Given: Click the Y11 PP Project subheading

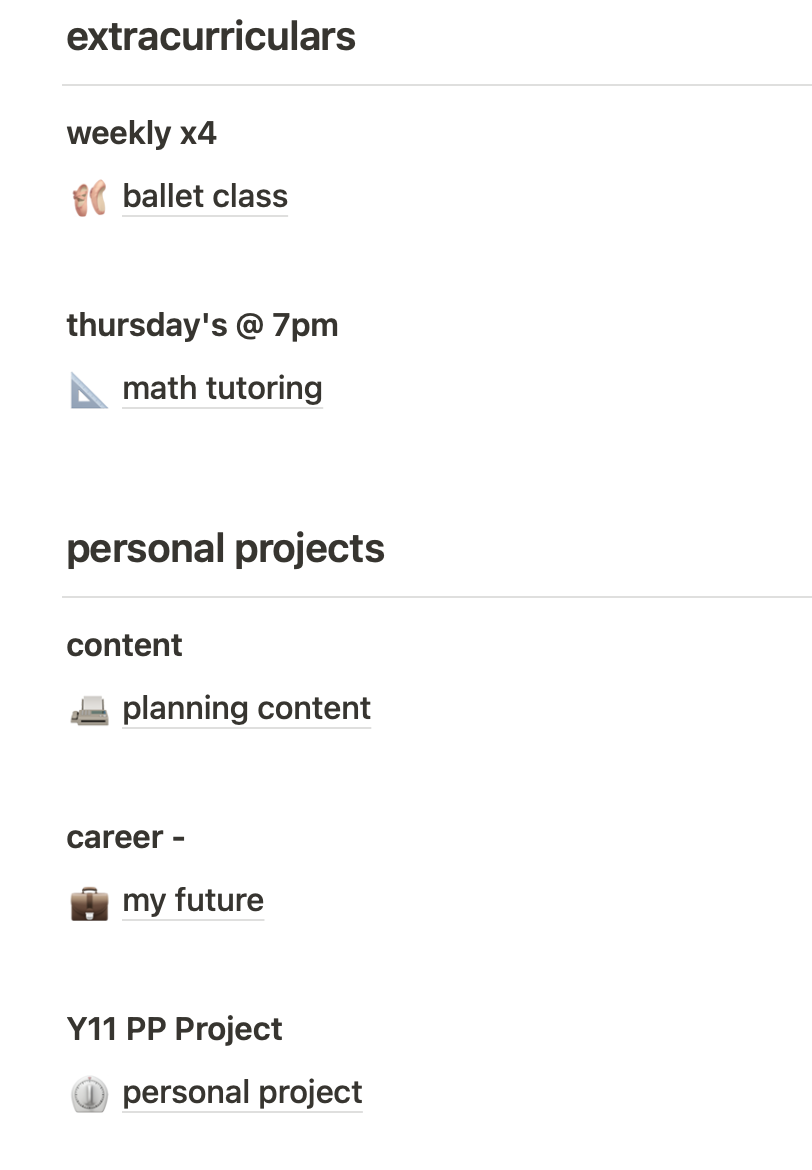Looking at the screenshot, I should coord(174,1029).
